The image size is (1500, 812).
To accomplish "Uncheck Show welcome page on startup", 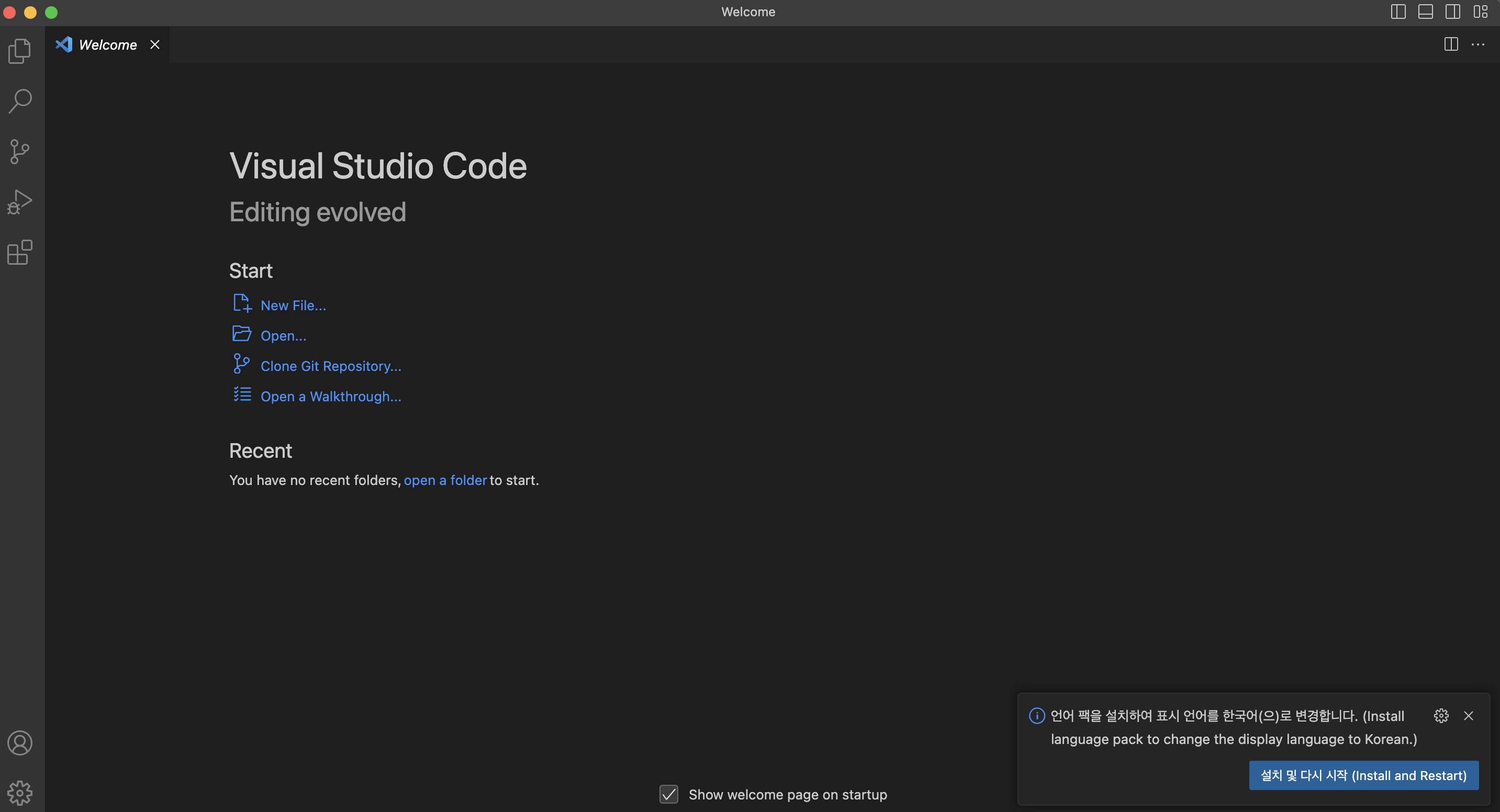I will click(x=668, y=794).
